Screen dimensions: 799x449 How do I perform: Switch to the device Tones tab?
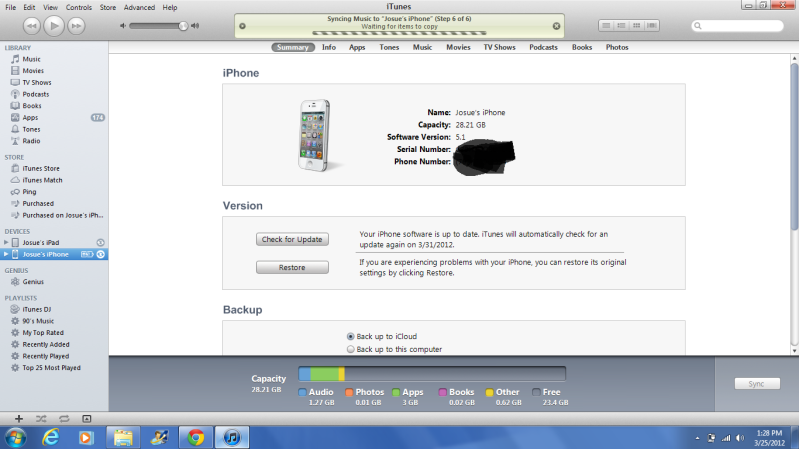click(x=389, y=47)
